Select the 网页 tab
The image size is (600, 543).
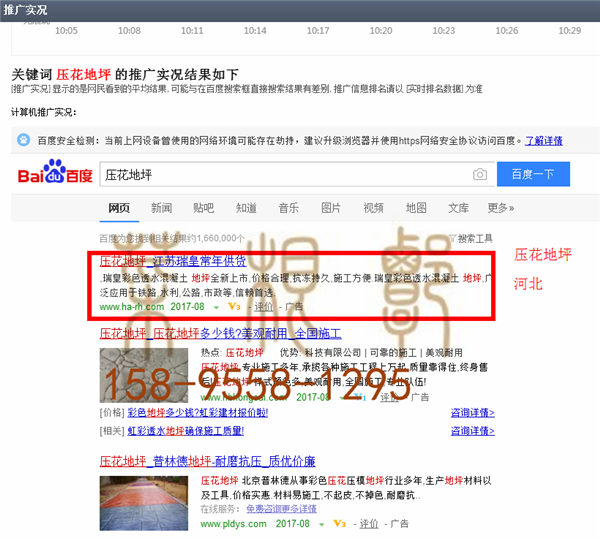tap(119, 208)
